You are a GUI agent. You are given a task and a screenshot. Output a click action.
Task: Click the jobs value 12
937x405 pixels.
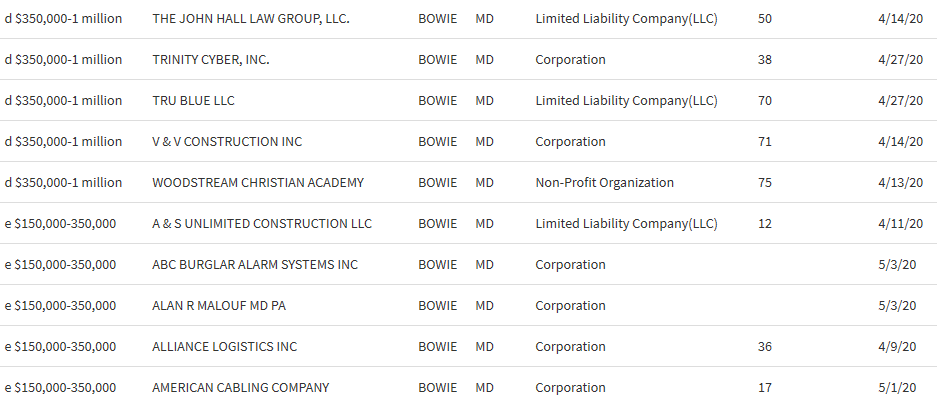pyautogui.click(x=765, y=224)
